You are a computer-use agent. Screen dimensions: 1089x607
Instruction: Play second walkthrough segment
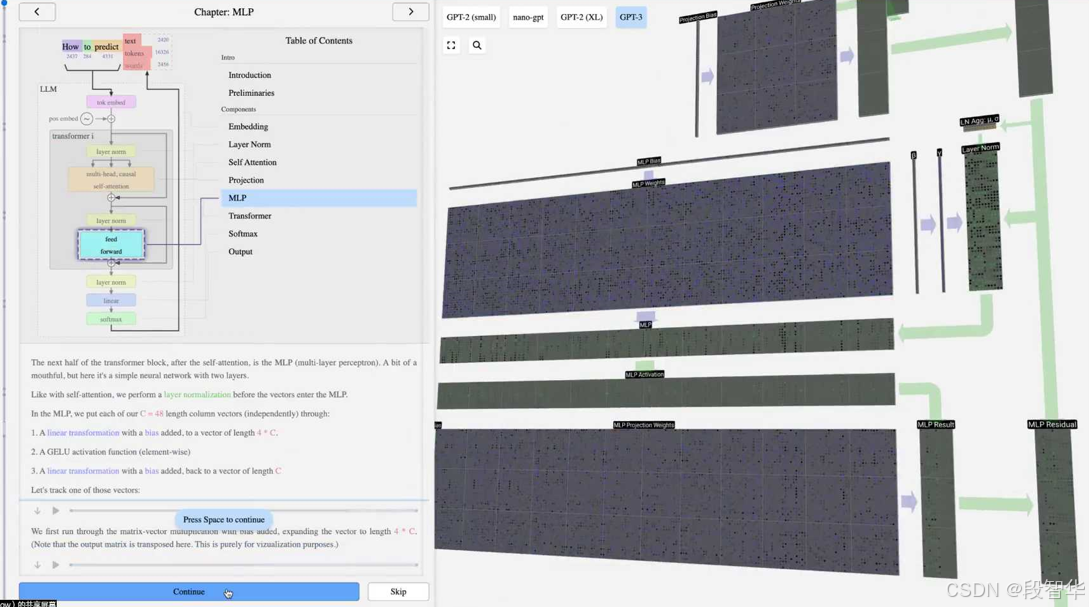[x=56, y=565]
